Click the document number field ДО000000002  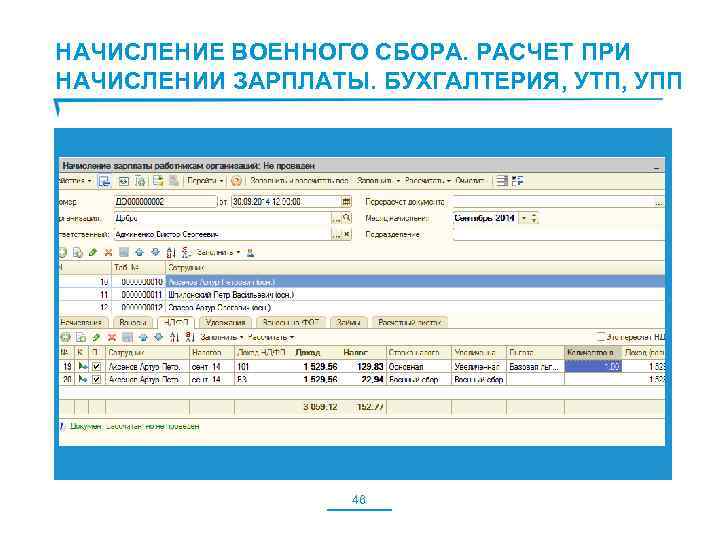click(165, 202)
